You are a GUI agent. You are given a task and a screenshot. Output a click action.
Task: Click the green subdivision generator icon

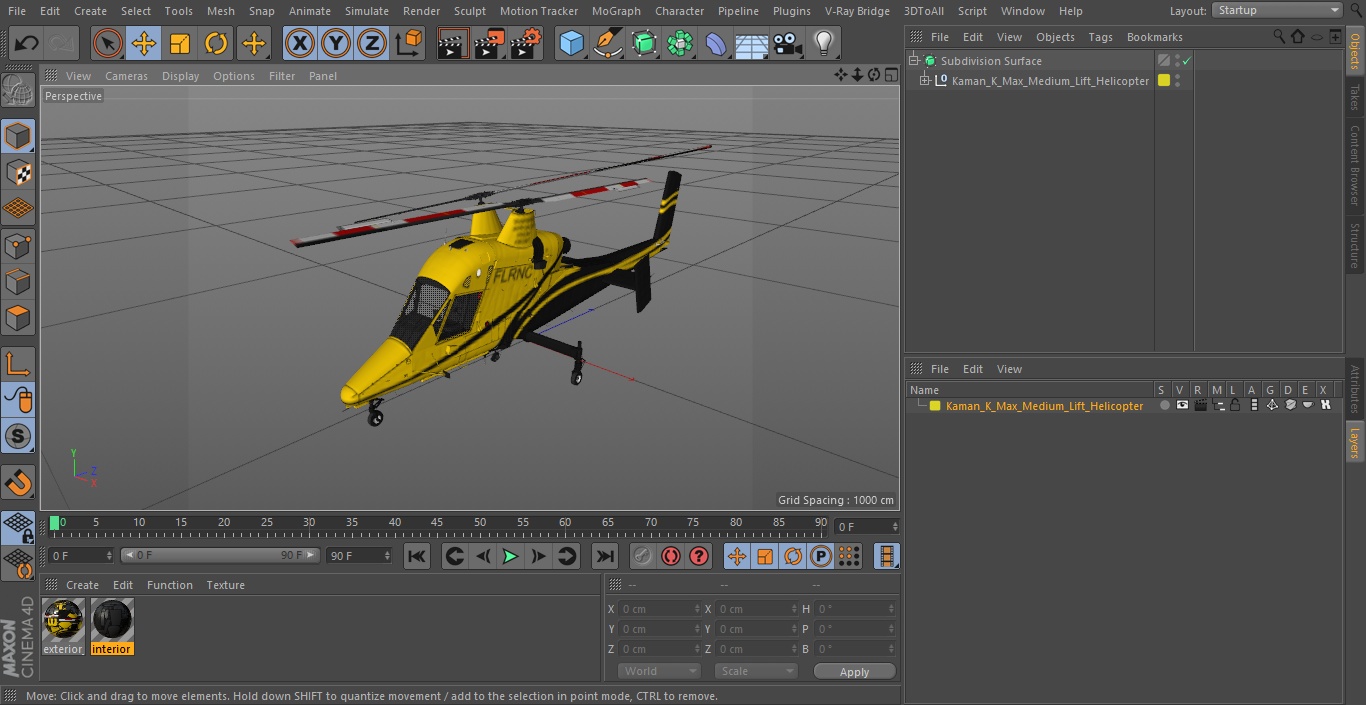point(644,43)
